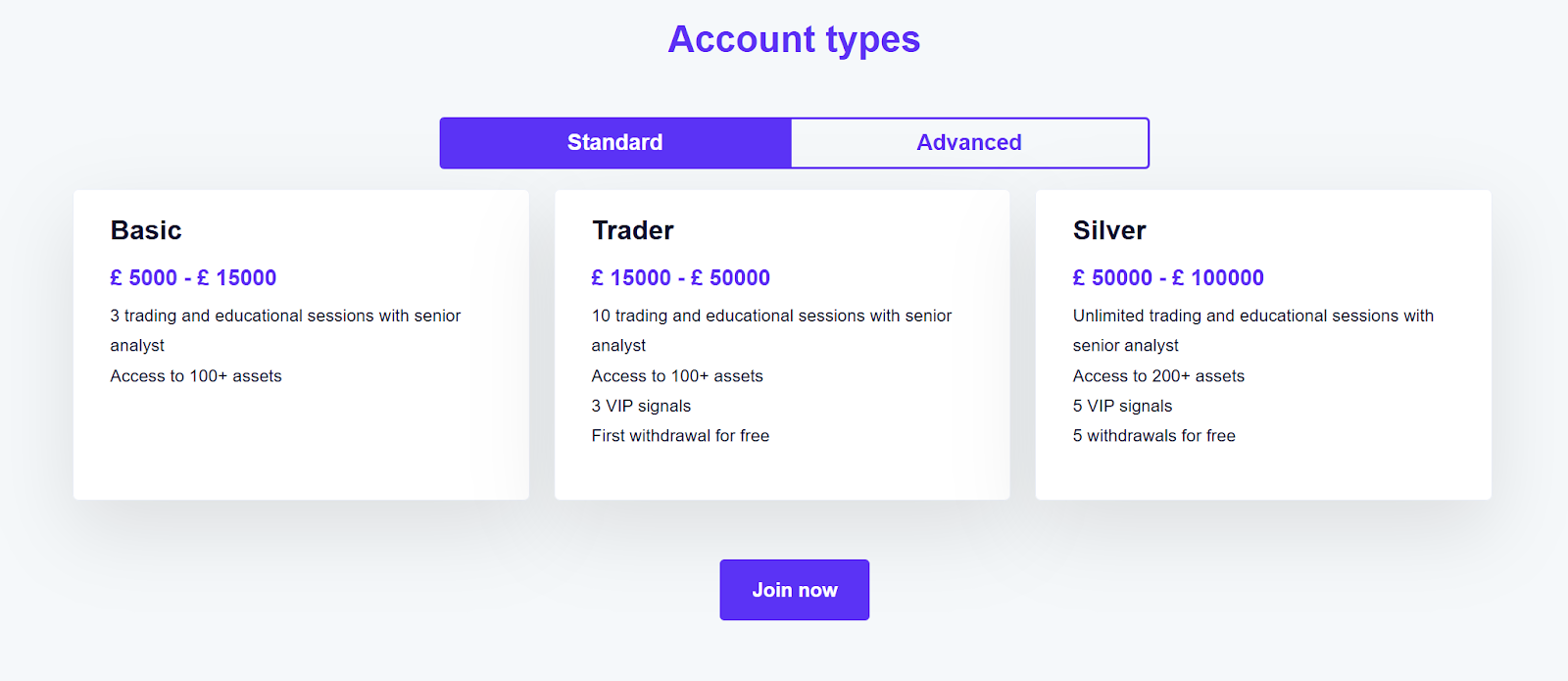This screenshot has width=1568, height=681.
Task: Click the First withdrawal for free line
Action: pyautogui.click(x=680, y=436)
